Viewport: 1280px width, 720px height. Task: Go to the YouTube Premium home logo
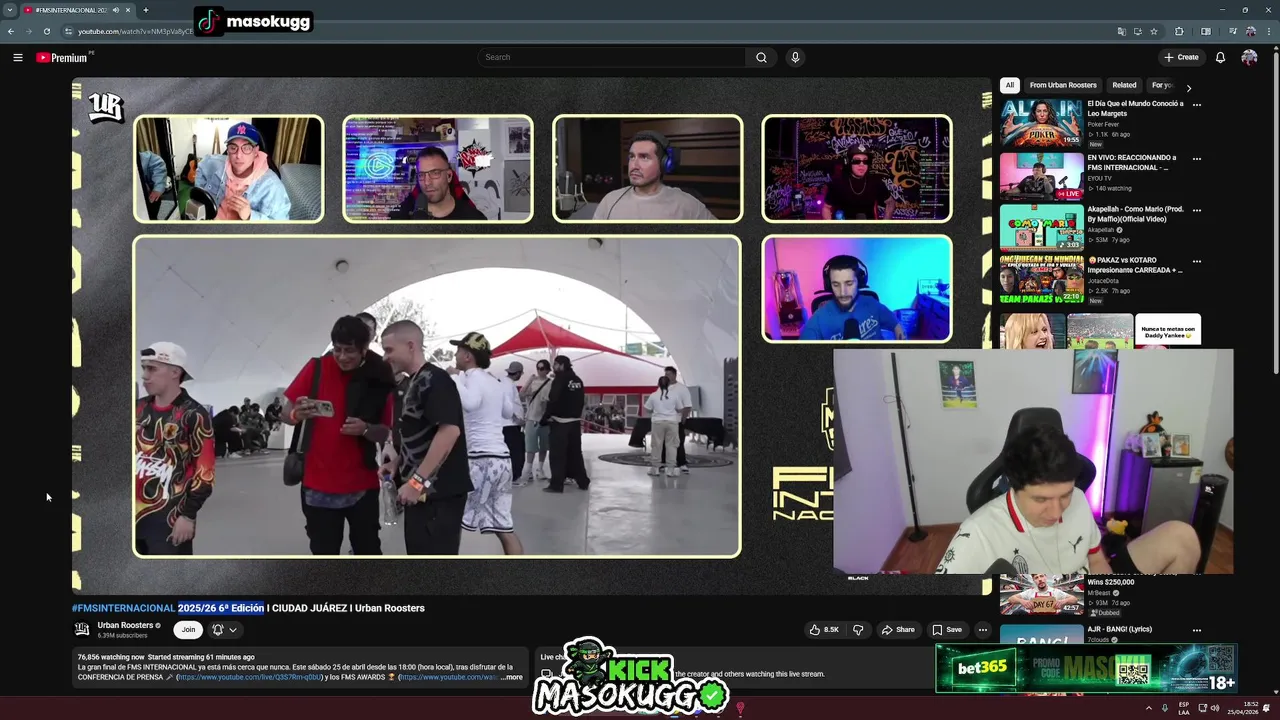[x=62, y=58]
